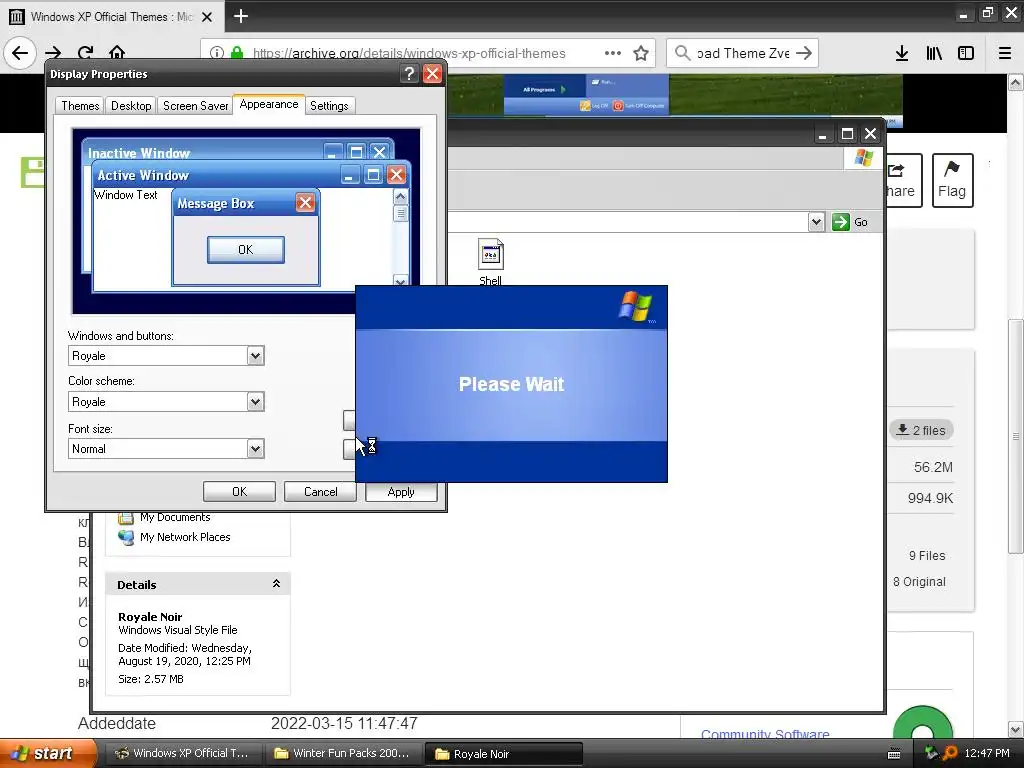This screenshot has height=768, width=1024.
Task: Click preview window scrollbar up arrow
Action: click(400, 196)
